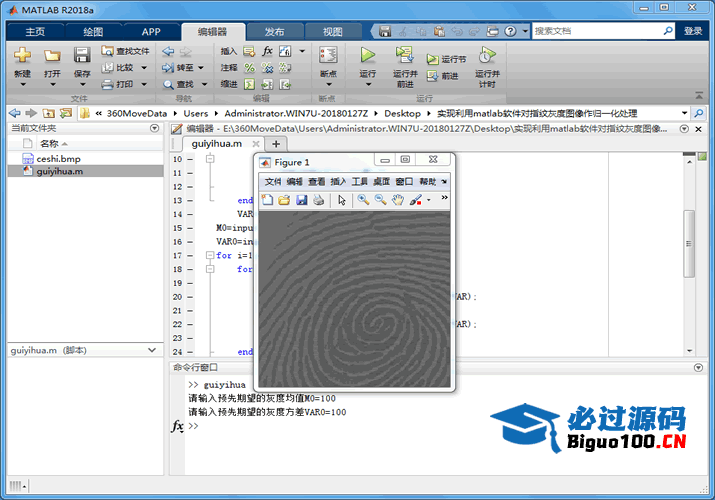Select the pan hand tool in Figure 1
The height and width of the screenshot is (500, 715).
397,200
